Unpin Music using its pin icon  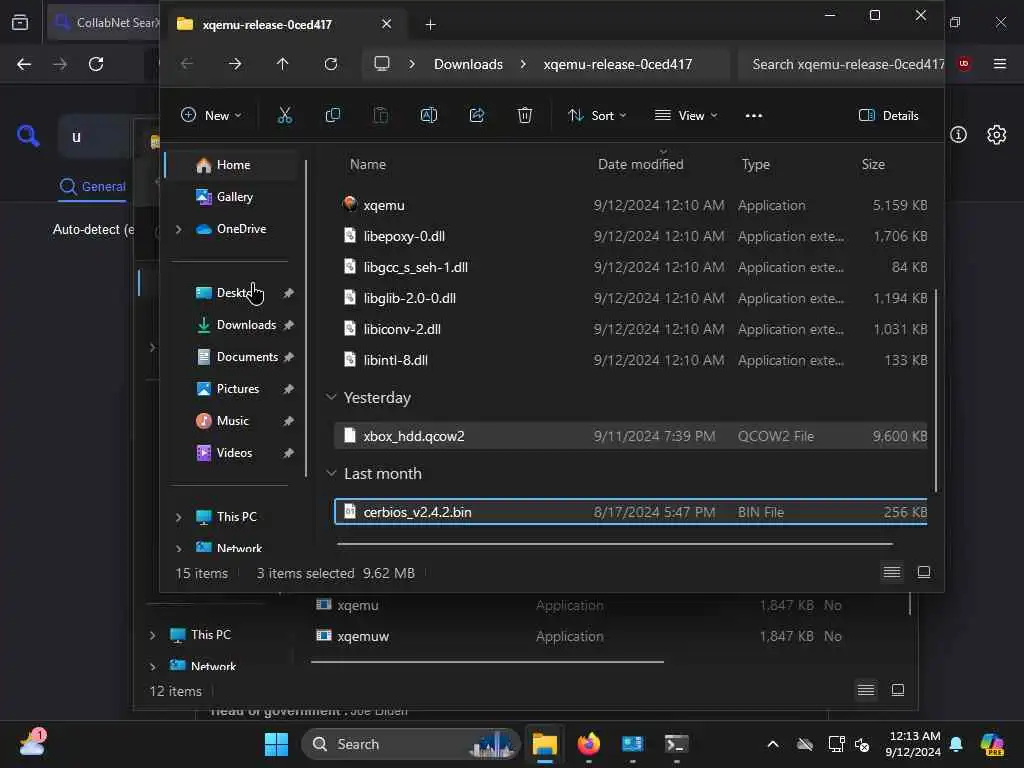pos(288,421)
